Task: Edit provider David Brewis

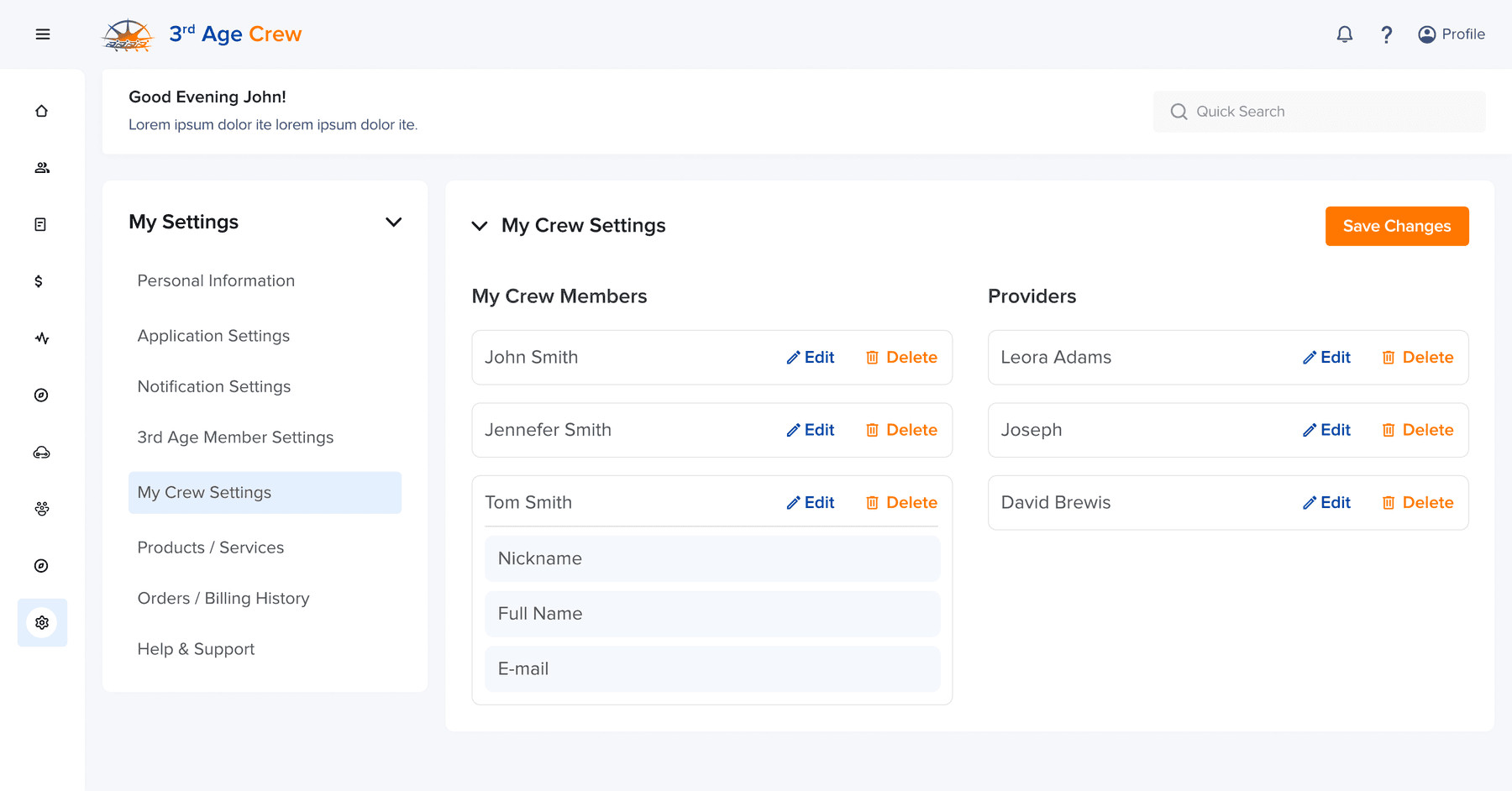Action: click(x=1327, y=503)
